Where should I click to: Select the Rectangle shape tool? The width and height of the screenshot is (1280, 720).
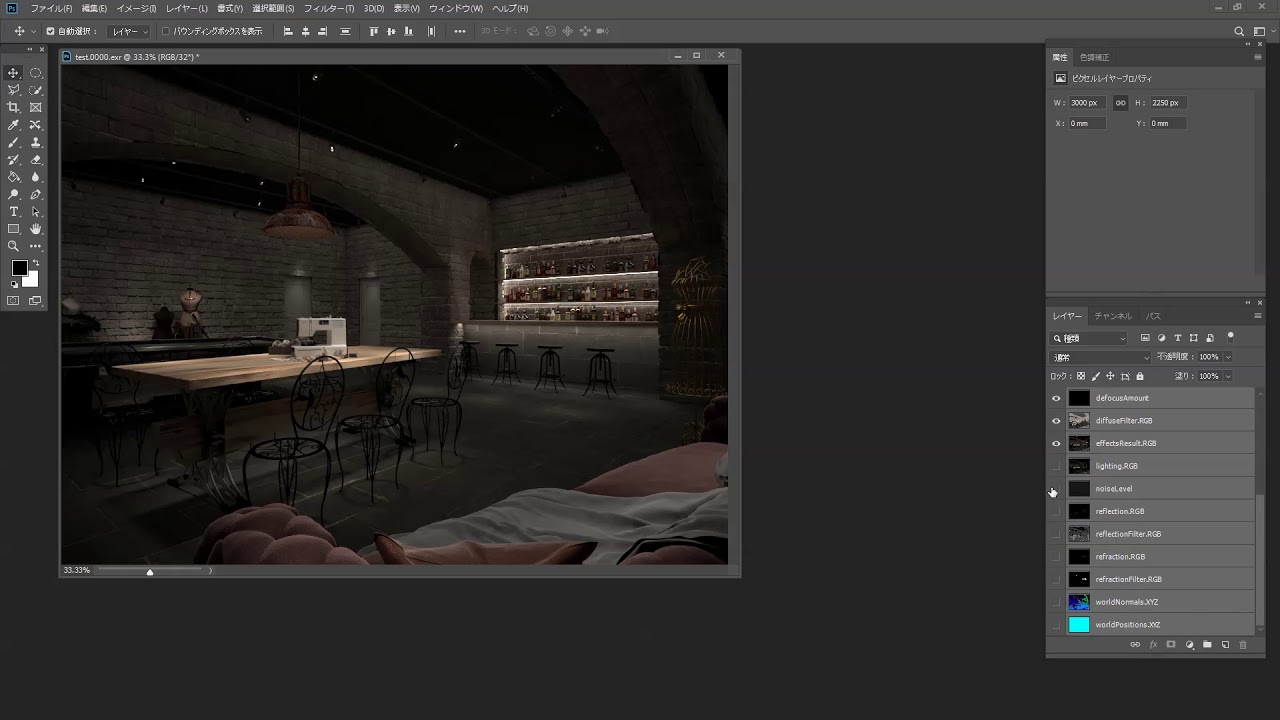click(x=14, y=229)
